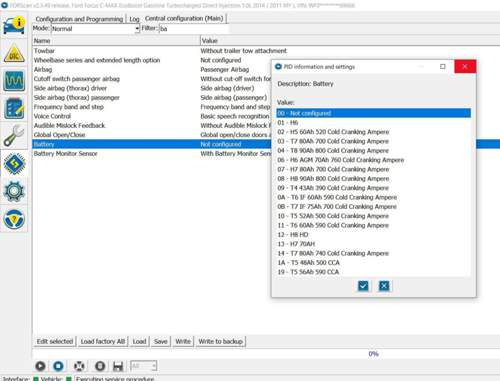Open the settings gear sidebar icon
The image size is (500, 381).
(14, 191)
